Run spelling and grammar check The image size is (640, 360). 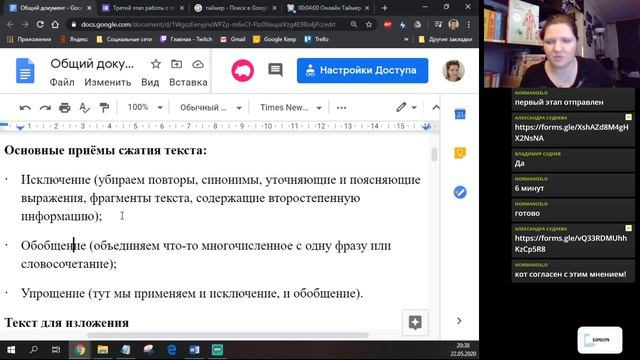pos(84,108)
